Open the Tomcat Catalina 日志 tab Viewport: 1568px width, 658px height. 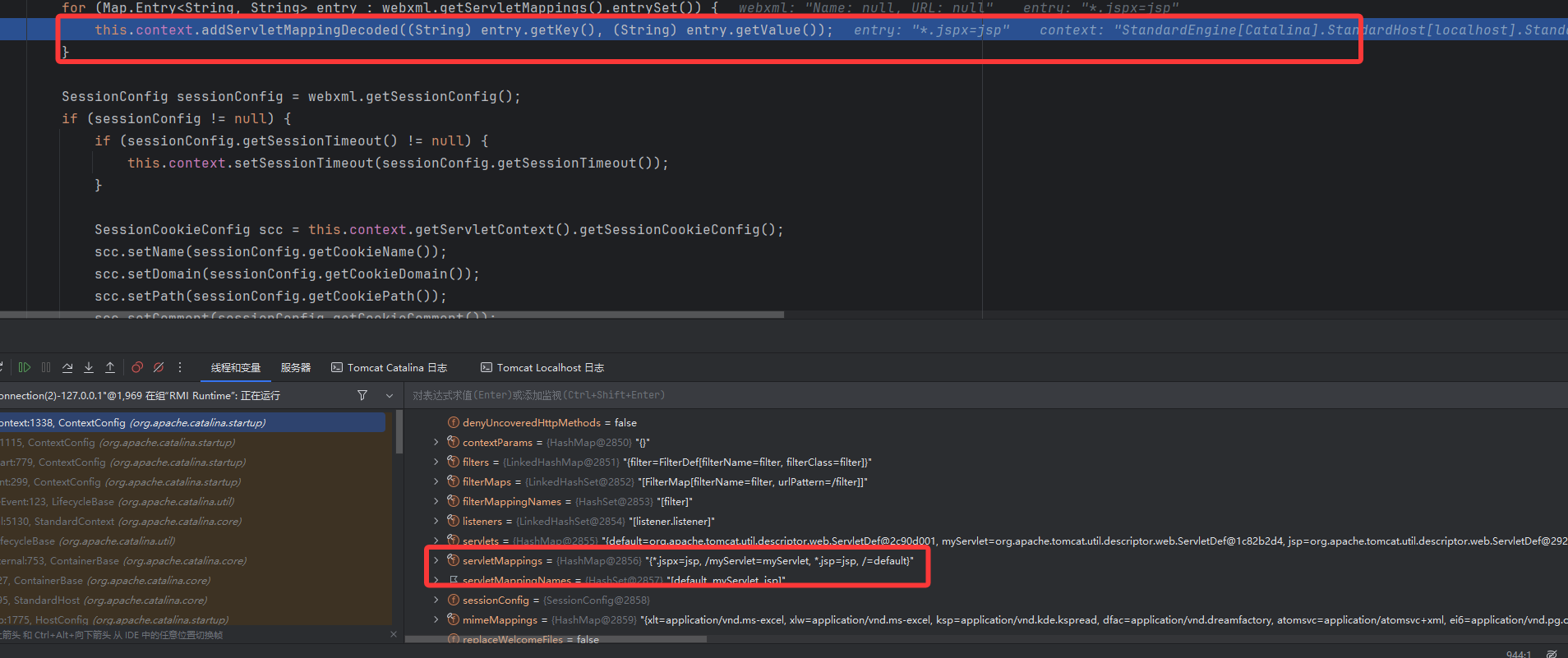click(390, 368)
